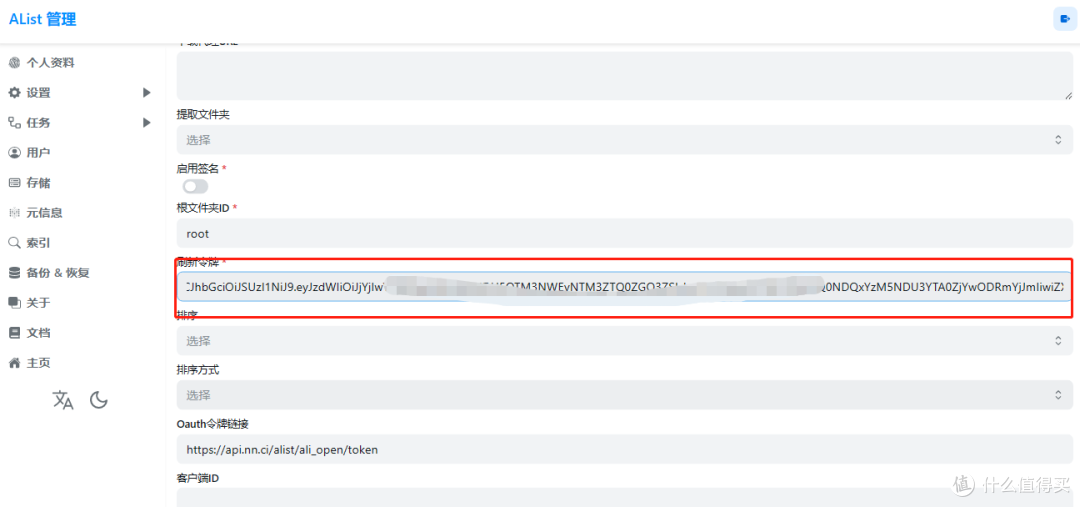Click the 刷新令牌 token input field
Image resolution: width=1080 pixels, height=507 pixels.
pos(624,287)
